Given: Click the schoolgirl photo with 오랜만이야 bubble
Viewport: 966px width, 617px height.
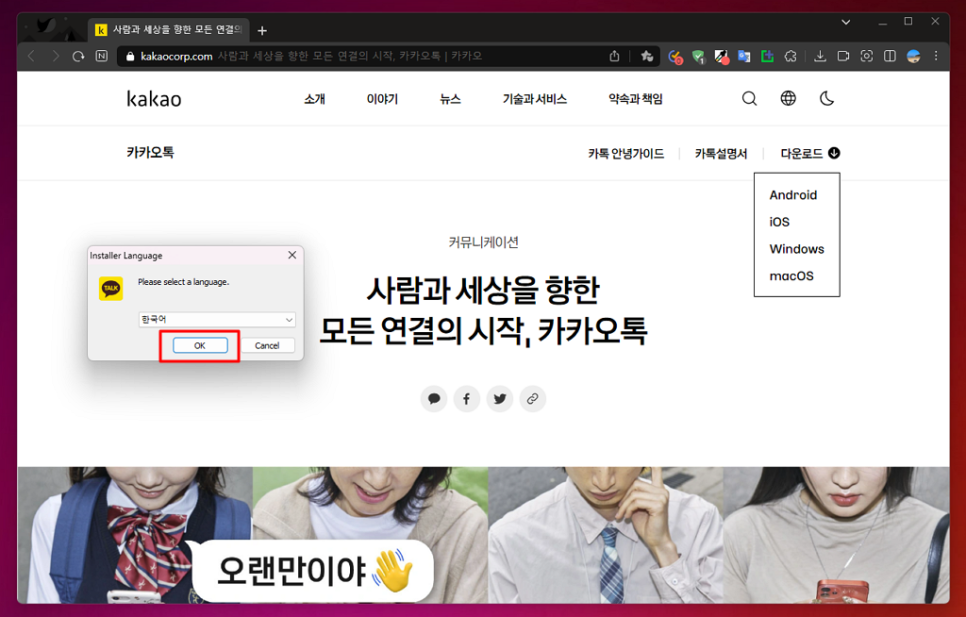Looking at the screenshot, I should [x=135, y=534].
